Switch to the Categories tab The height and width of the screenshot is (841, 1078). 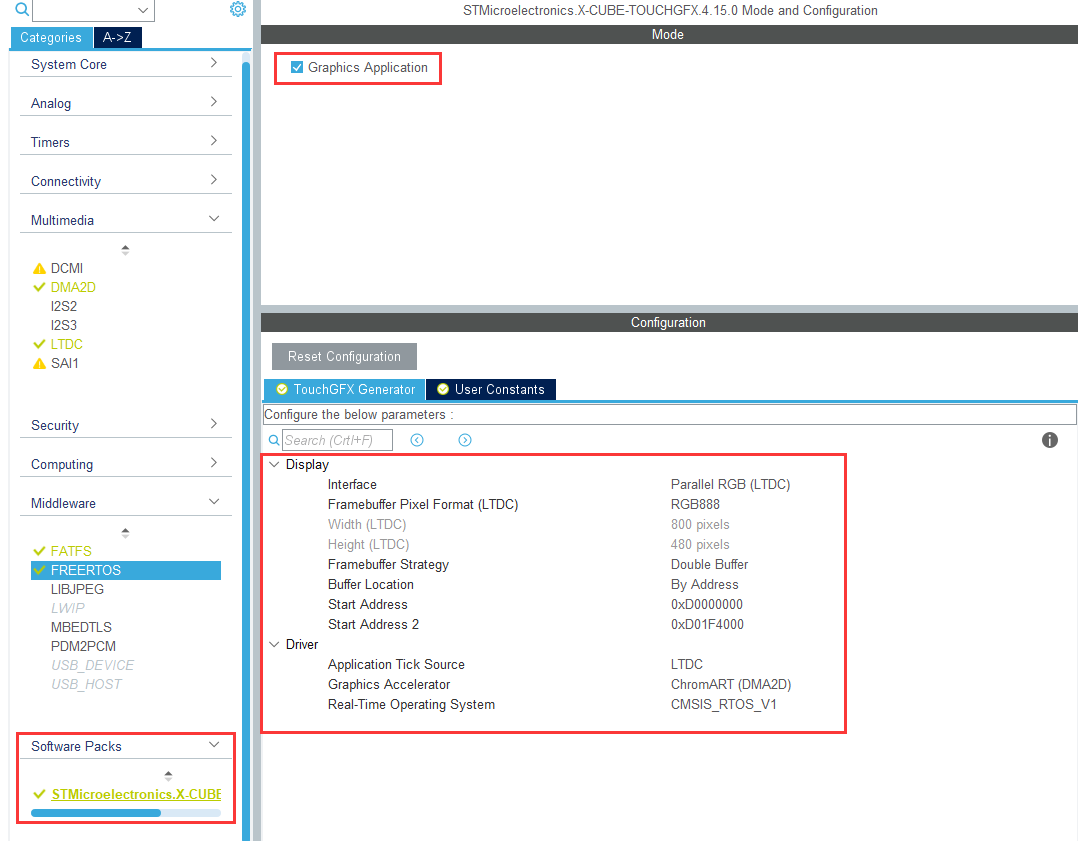pyautogui.click(x=51, y=38)
